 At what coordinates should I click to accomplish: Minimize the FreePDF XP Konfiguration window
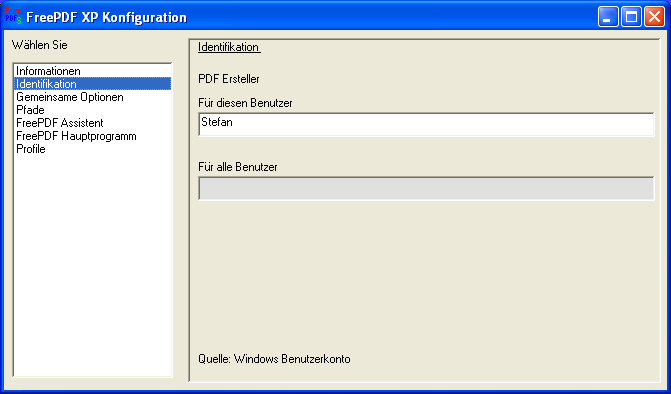[608, 17]
